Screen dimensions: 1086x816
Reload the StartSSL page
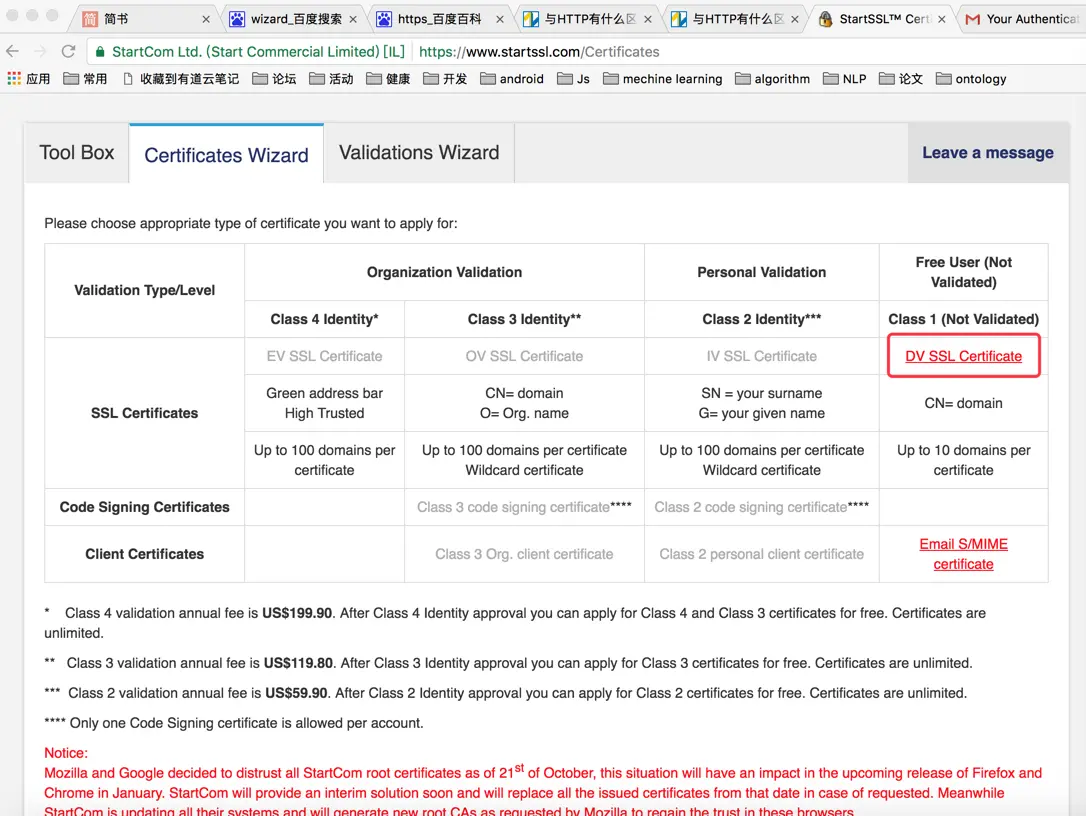68,51
